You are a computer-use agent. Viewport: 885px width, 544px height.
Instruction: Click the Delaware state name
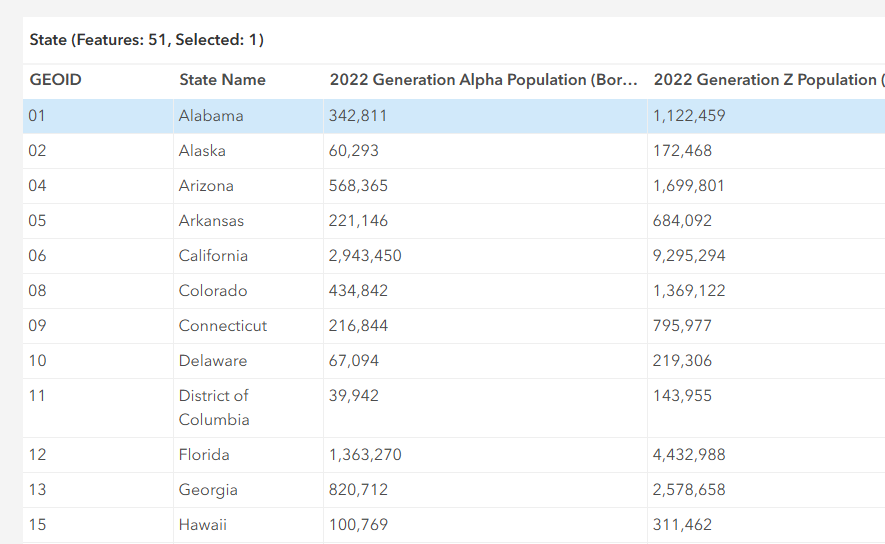[x=213, y=361]
